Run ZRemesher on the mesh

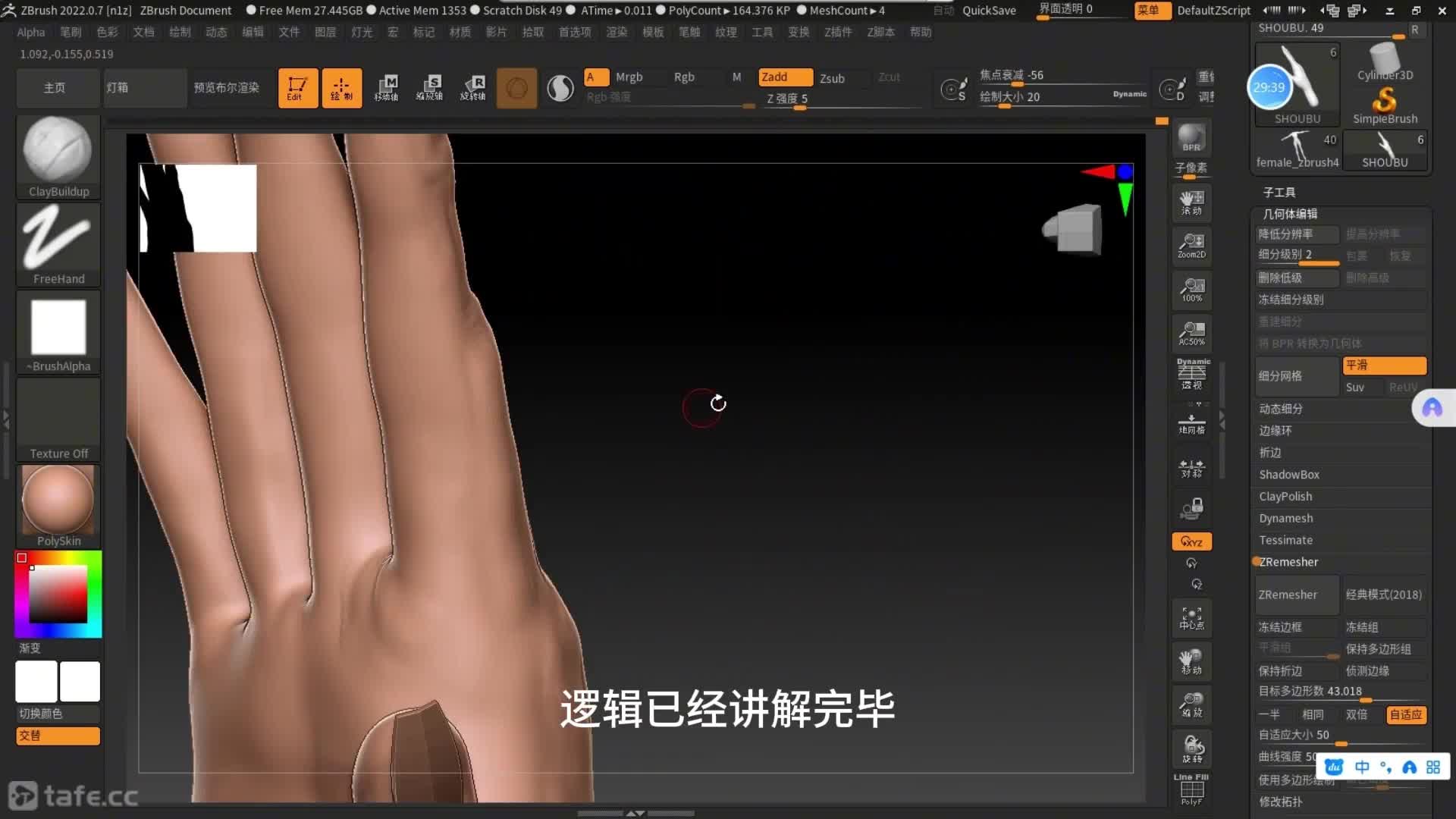1295,595
